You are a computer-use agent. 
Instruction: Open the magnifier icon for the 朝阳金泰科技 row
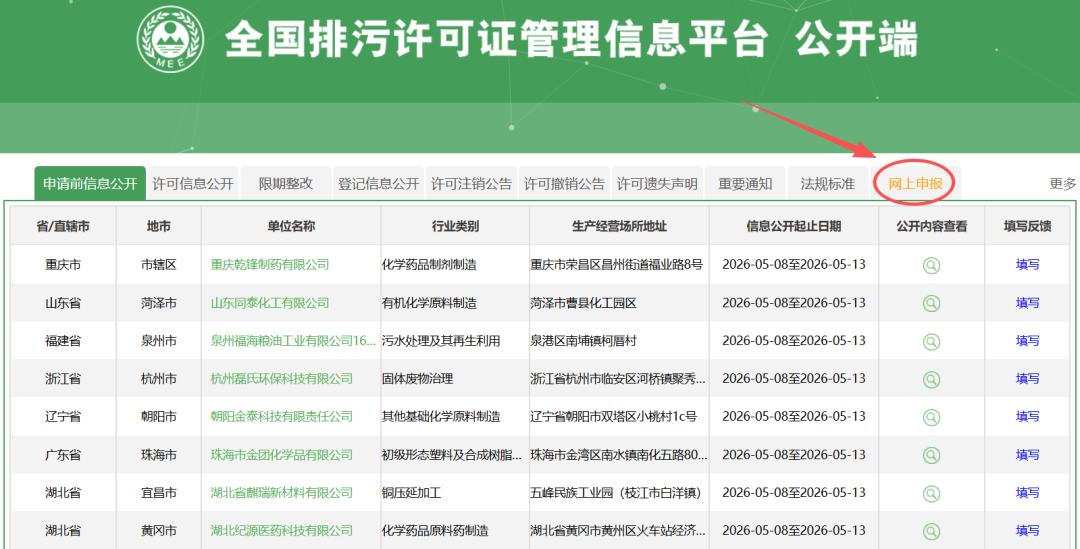click(931, 417)
